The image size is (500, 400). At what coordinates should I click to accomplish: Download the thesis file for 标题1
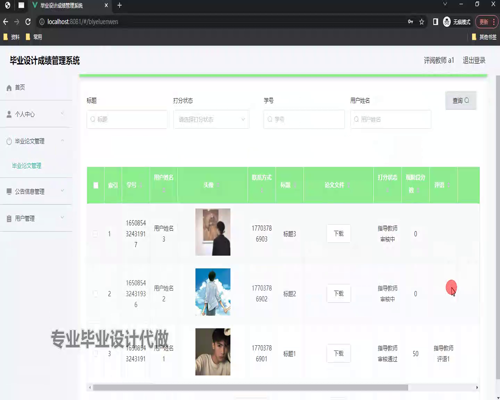tap(339, 353)
